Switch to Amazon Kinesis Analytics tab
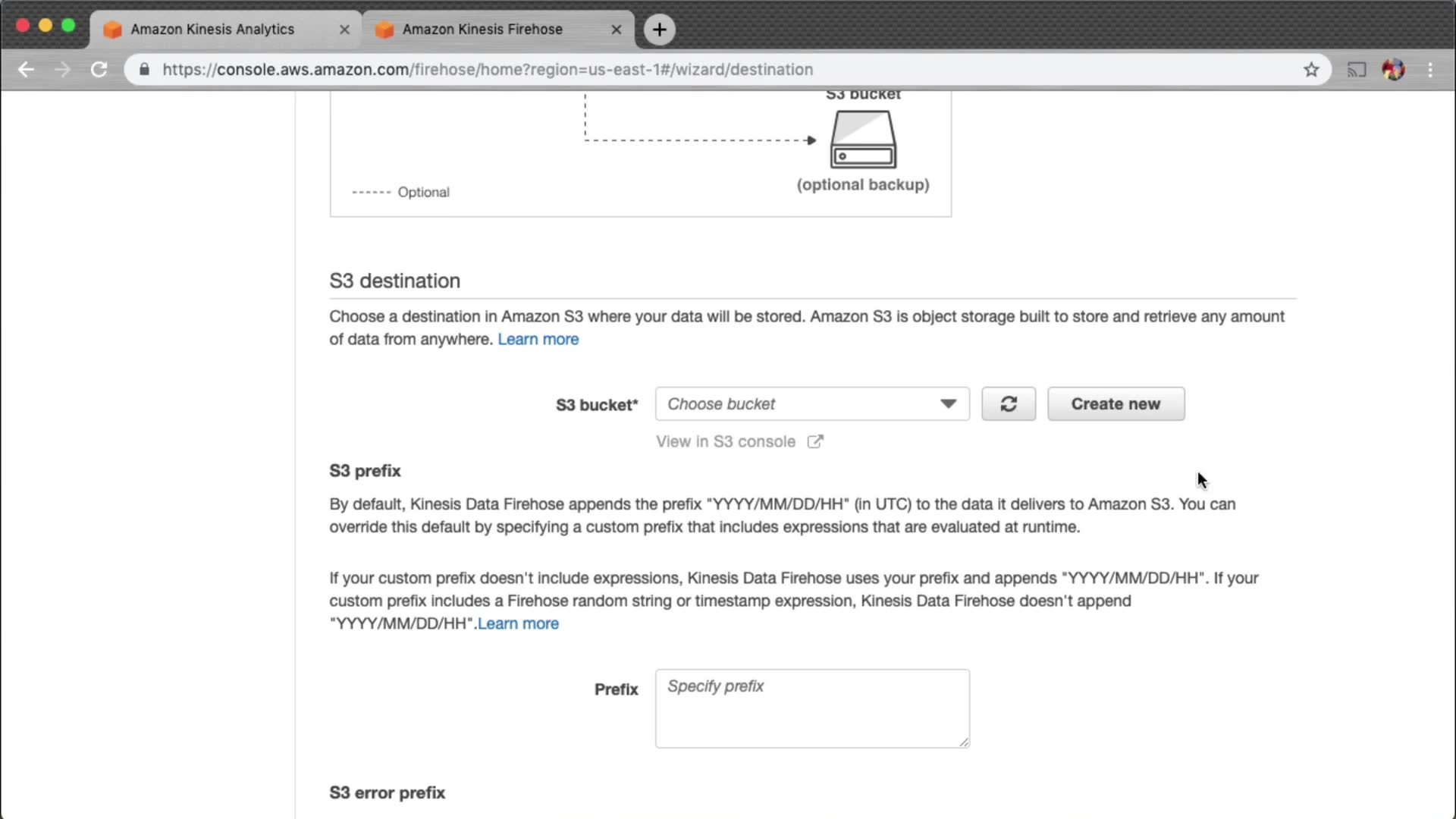The width and height of the screenshot is (1456, 819). [x=212, y=30]
